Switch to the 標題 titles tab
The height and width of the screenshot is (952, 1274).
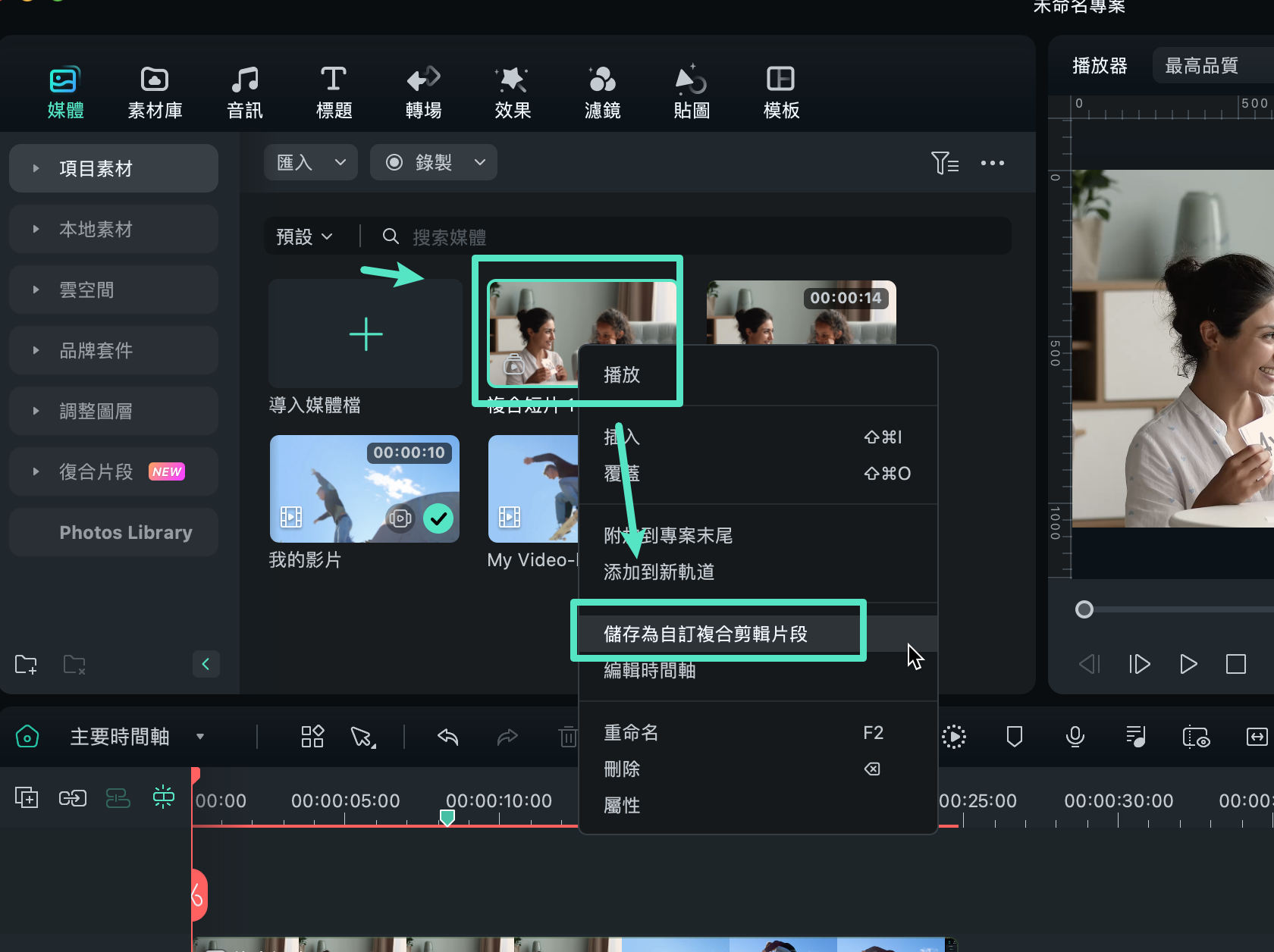pyautogui.click(x=334, y=92)
